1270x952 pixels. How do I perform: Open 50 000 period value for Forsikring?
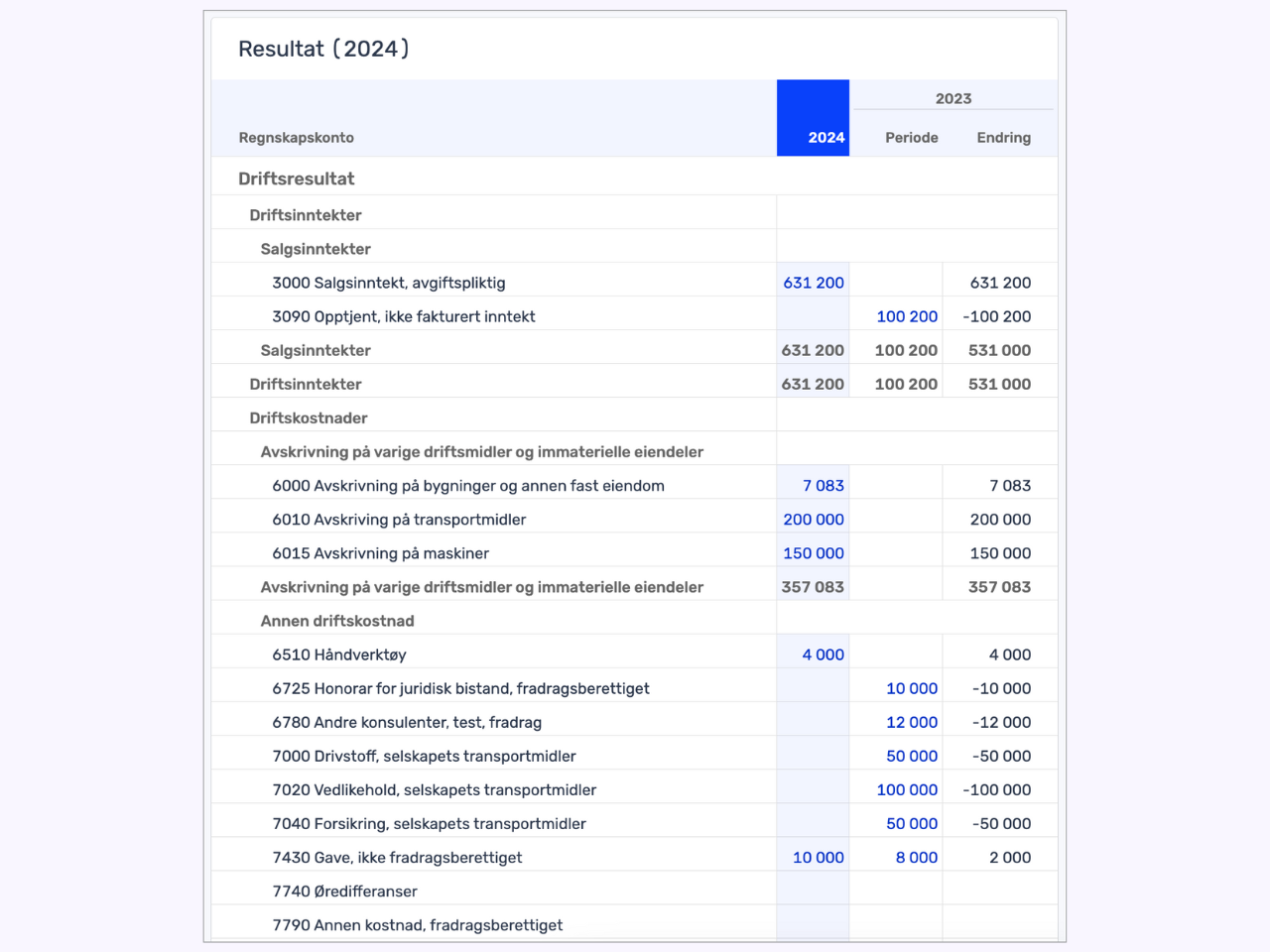click(x=911, y=823)
